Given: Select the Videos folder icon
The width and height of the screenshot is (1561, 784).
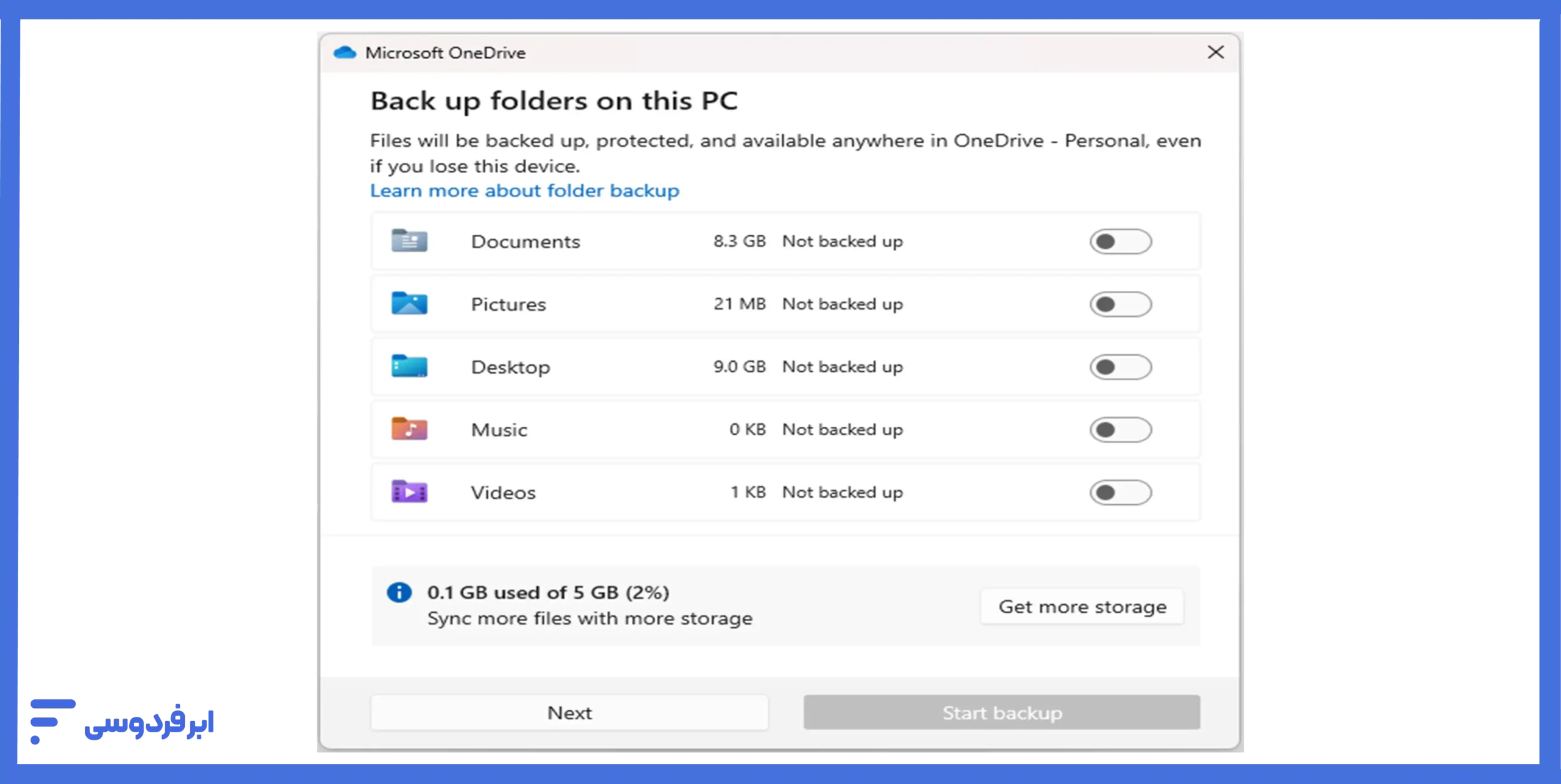Looking at the screenshot, I should click(409, 492).
